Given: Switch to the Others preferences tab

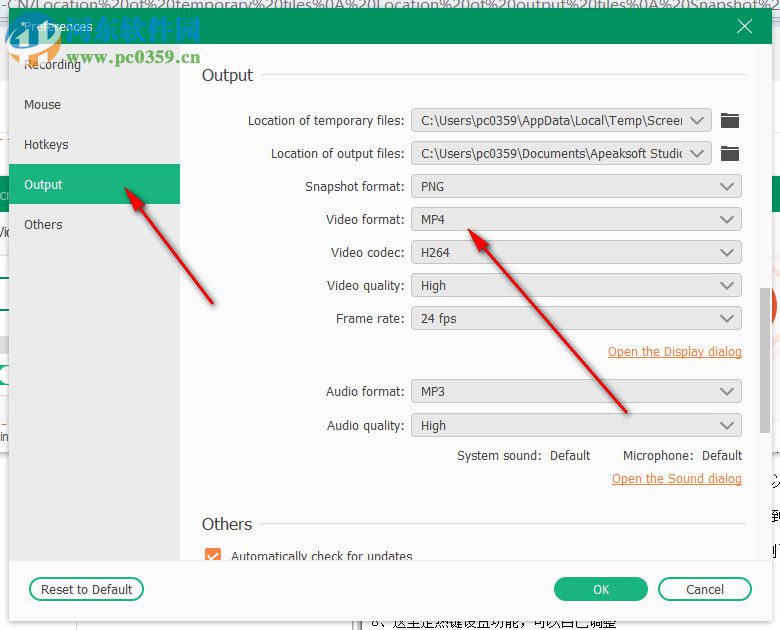Looking at the screenshot, I should point(95,224).
